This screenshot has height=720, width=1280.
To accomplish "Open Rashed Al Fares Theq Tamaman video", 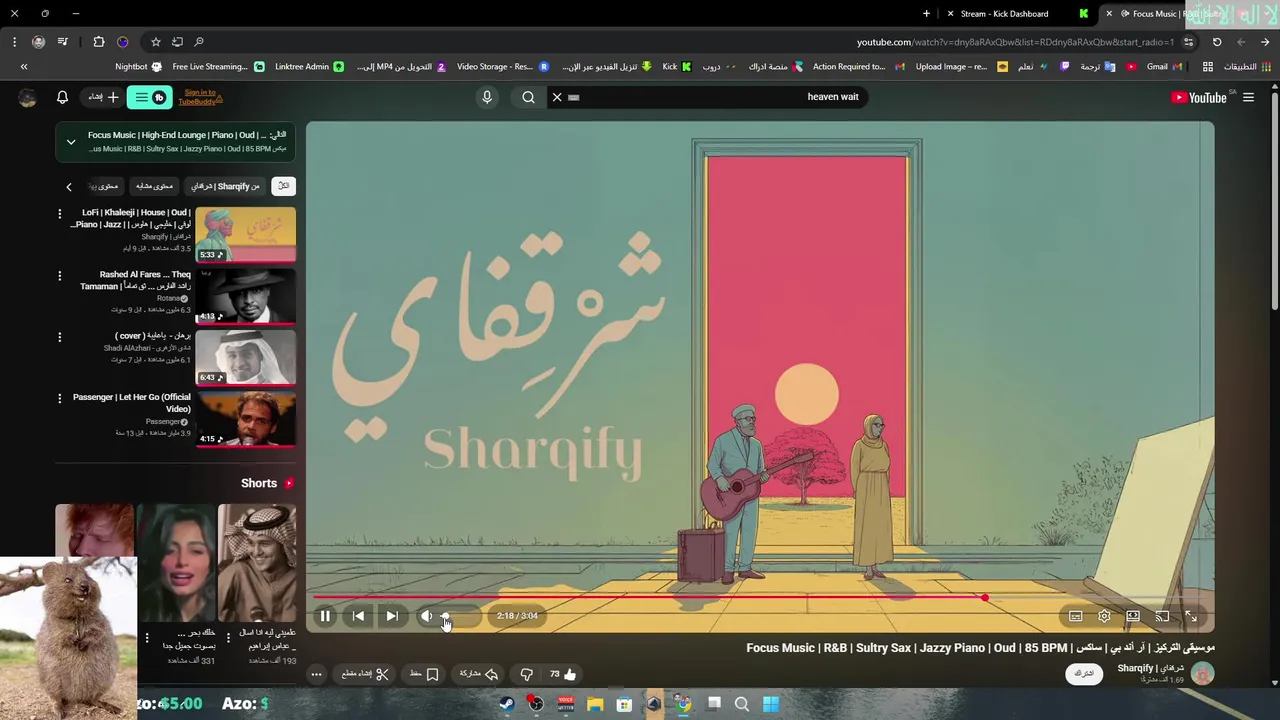I will [245, 296].
